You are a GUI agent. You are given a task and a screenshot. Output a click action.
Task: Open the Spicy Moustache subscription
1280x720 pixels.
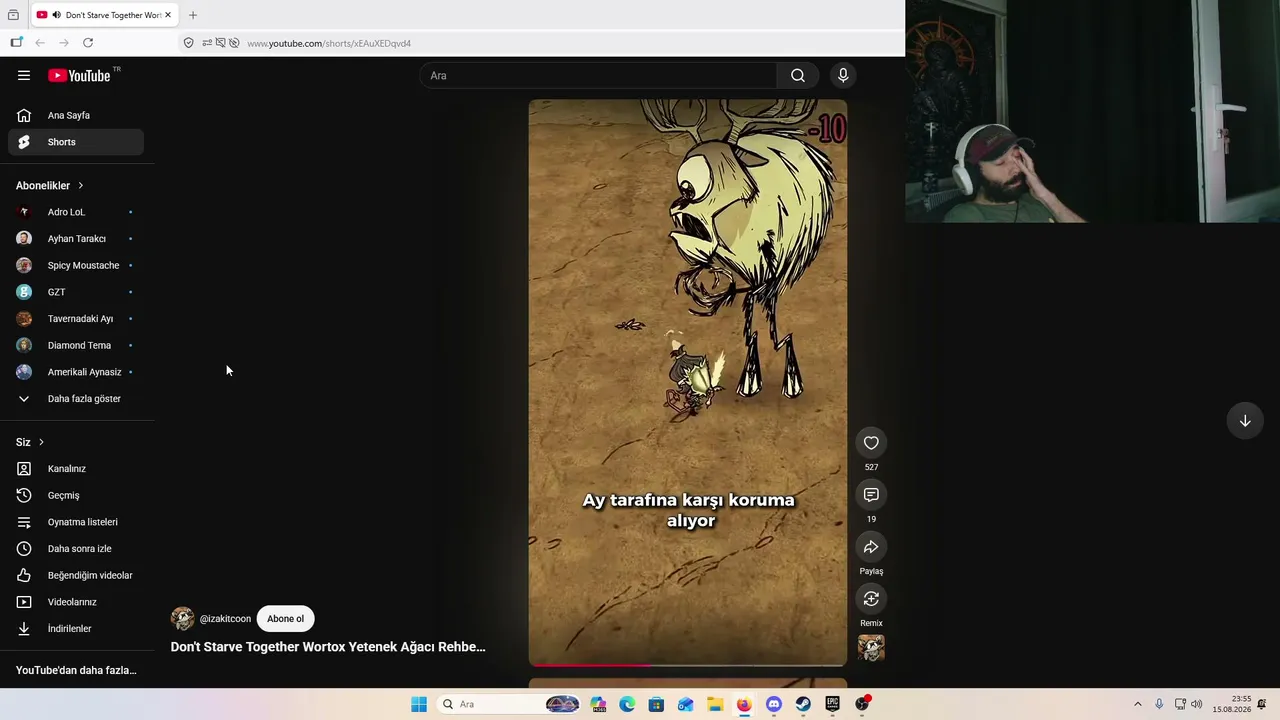click(76, 265)
